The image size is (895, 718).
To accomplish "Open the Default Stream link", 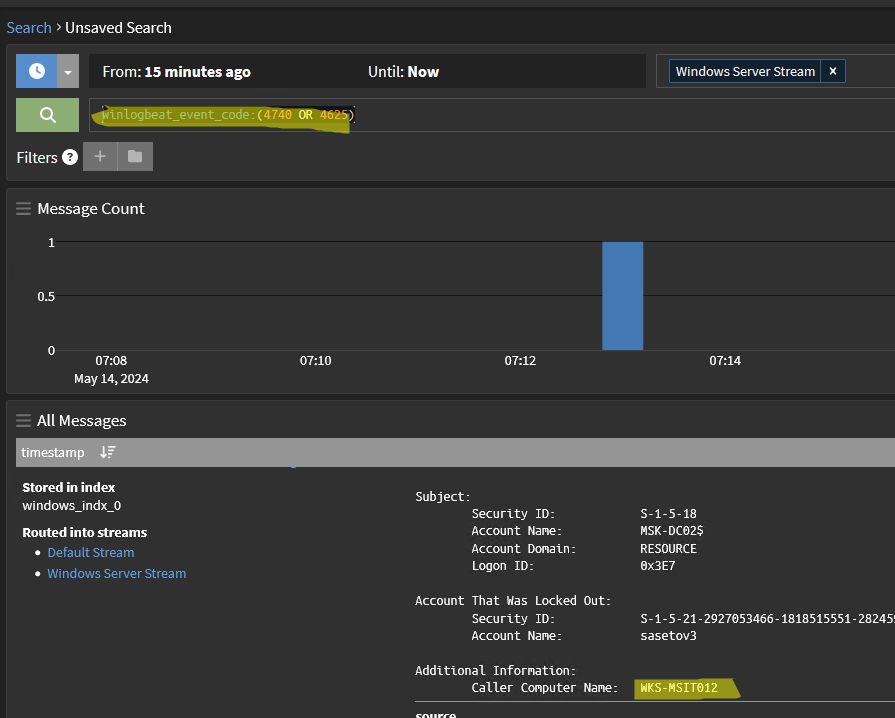I will (x=91, y=552).
